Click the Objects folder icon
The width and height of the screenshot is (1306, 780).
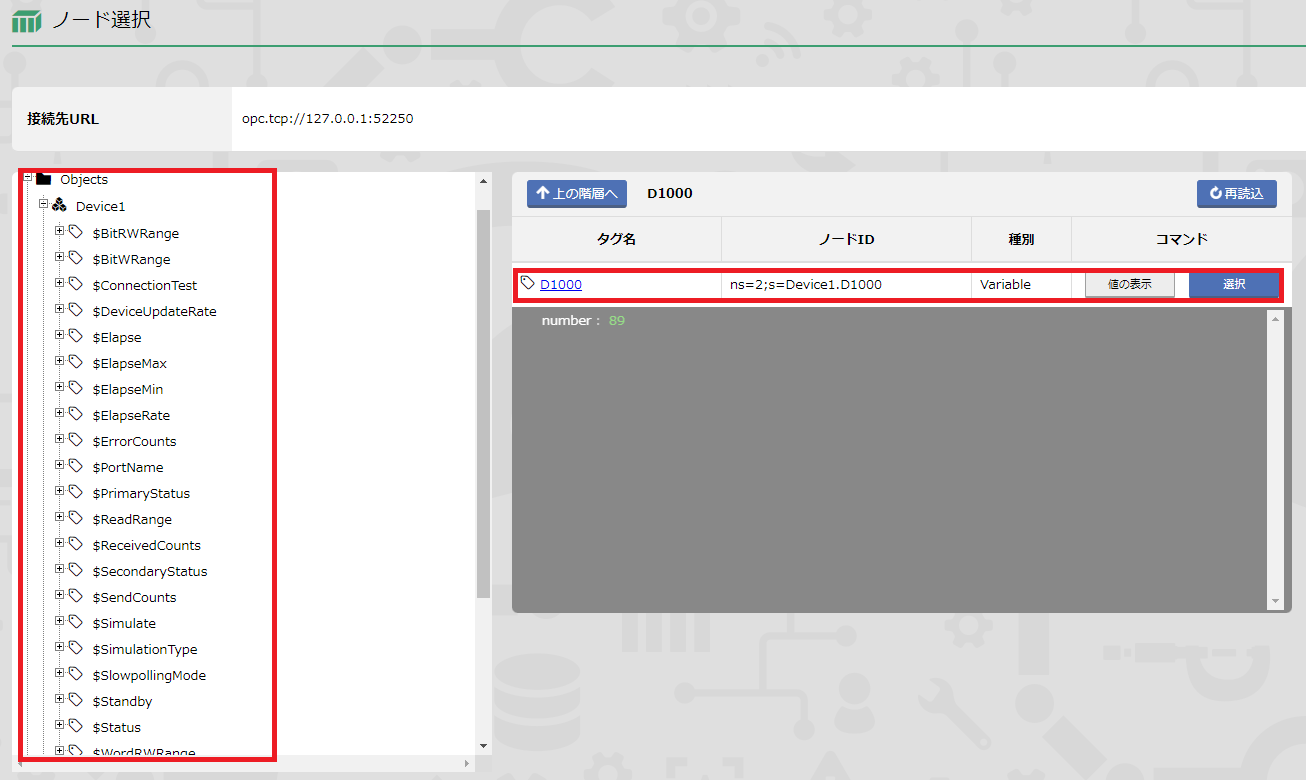click(x=43, y=180)
